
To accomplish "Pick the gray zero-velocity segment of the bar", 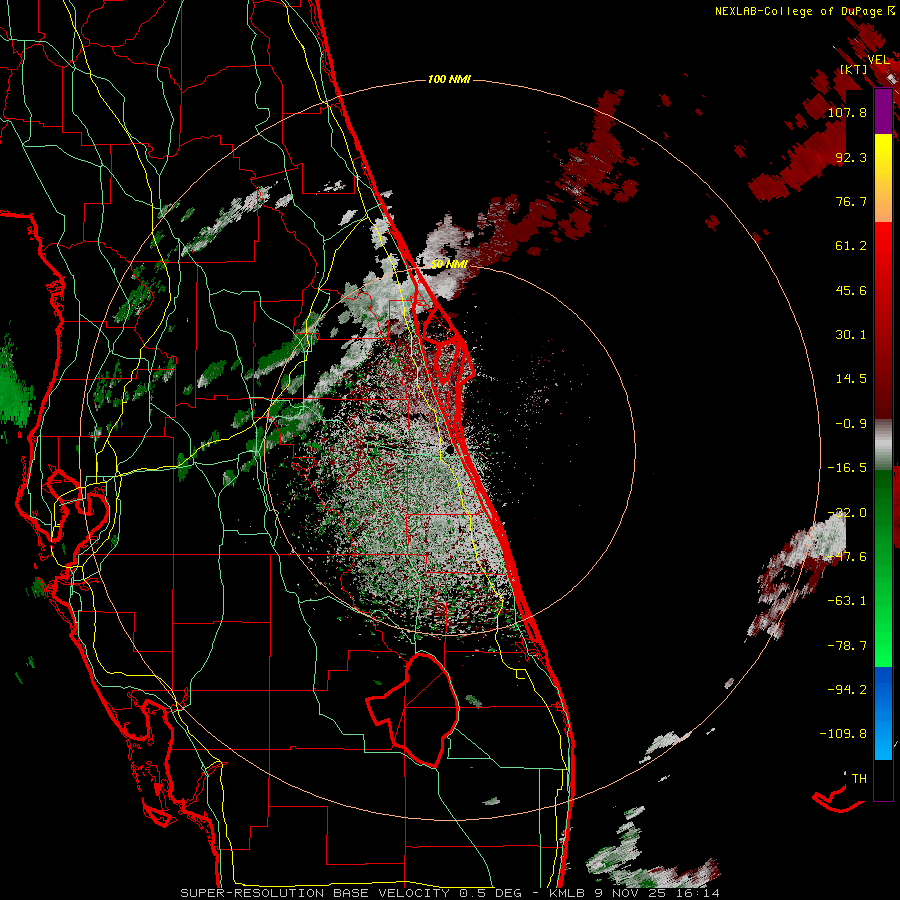I will [x=883, y=443].
